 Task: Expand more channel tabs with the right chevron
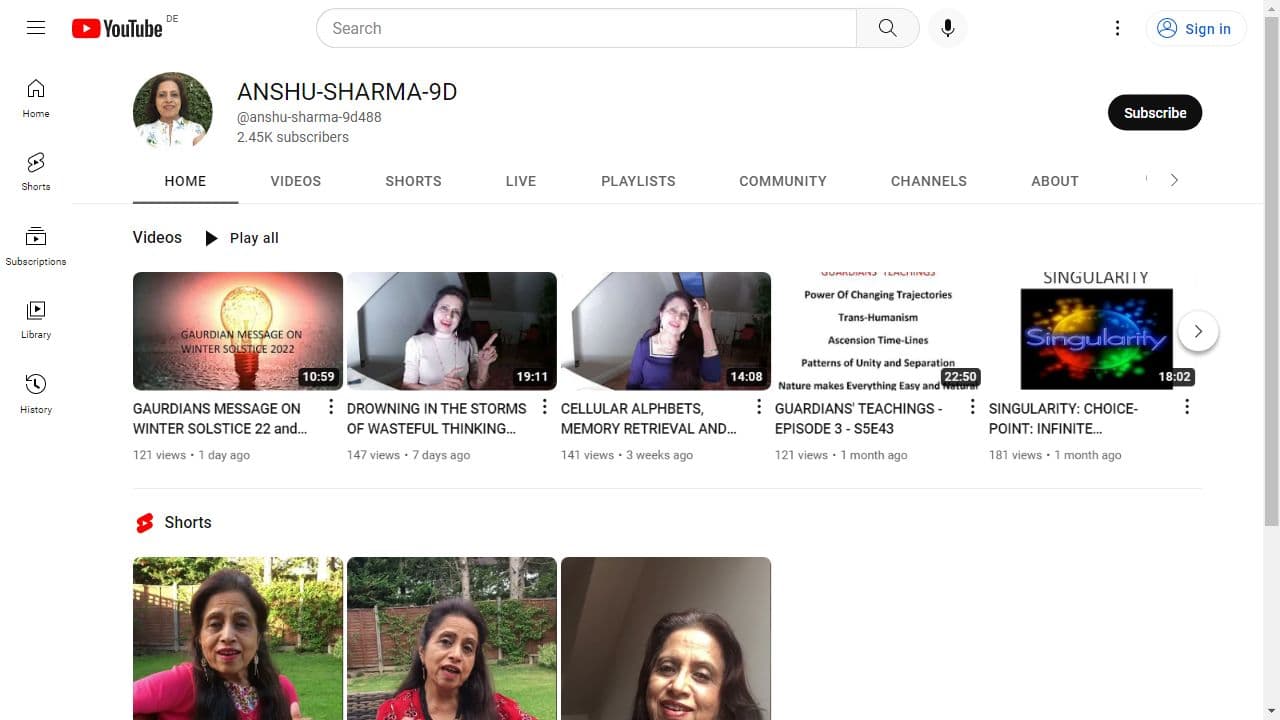1174,181
